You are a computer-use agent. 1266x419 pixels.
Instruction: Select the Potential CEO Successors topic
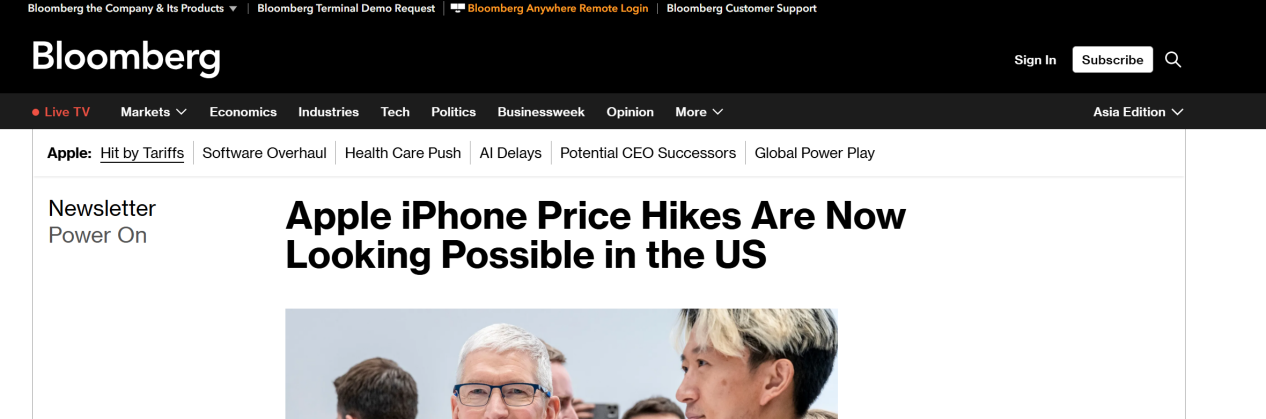coord(648,153)
